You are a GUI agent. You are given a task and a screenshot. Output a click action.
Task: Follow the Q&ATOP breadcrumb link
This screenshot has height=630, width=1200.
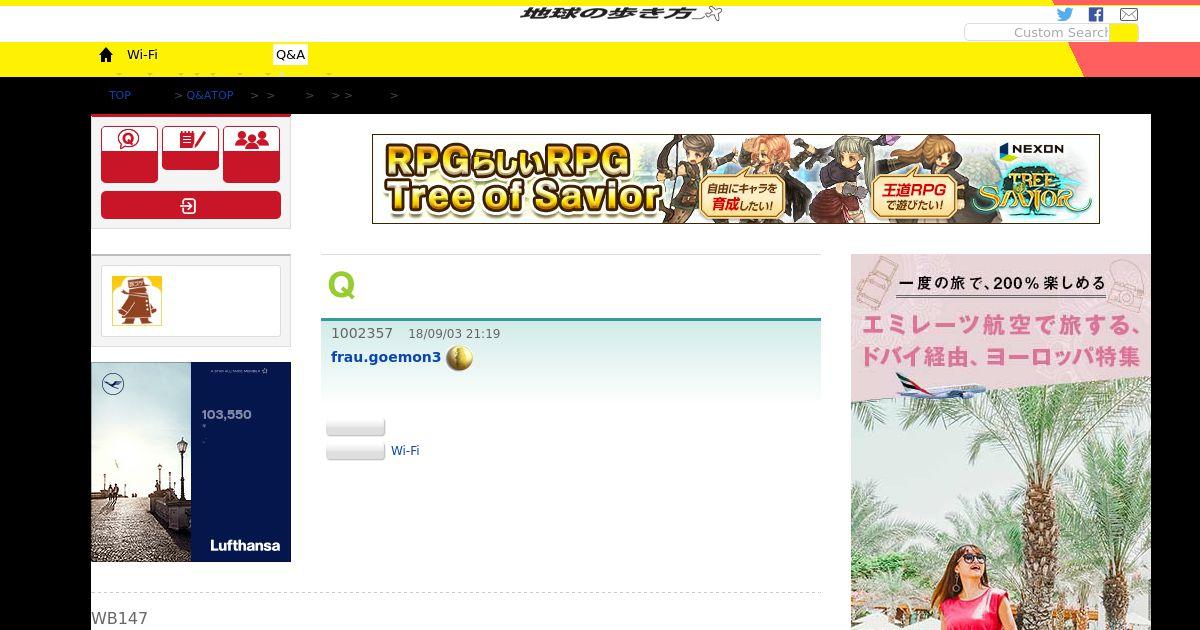(x=210, y=95)
